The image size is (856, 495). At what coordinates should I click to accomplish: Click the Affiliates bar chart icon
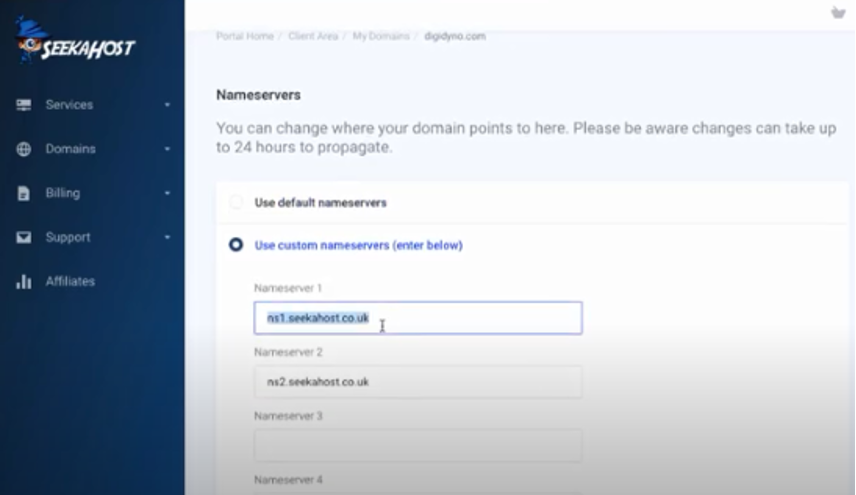[23, 281]
